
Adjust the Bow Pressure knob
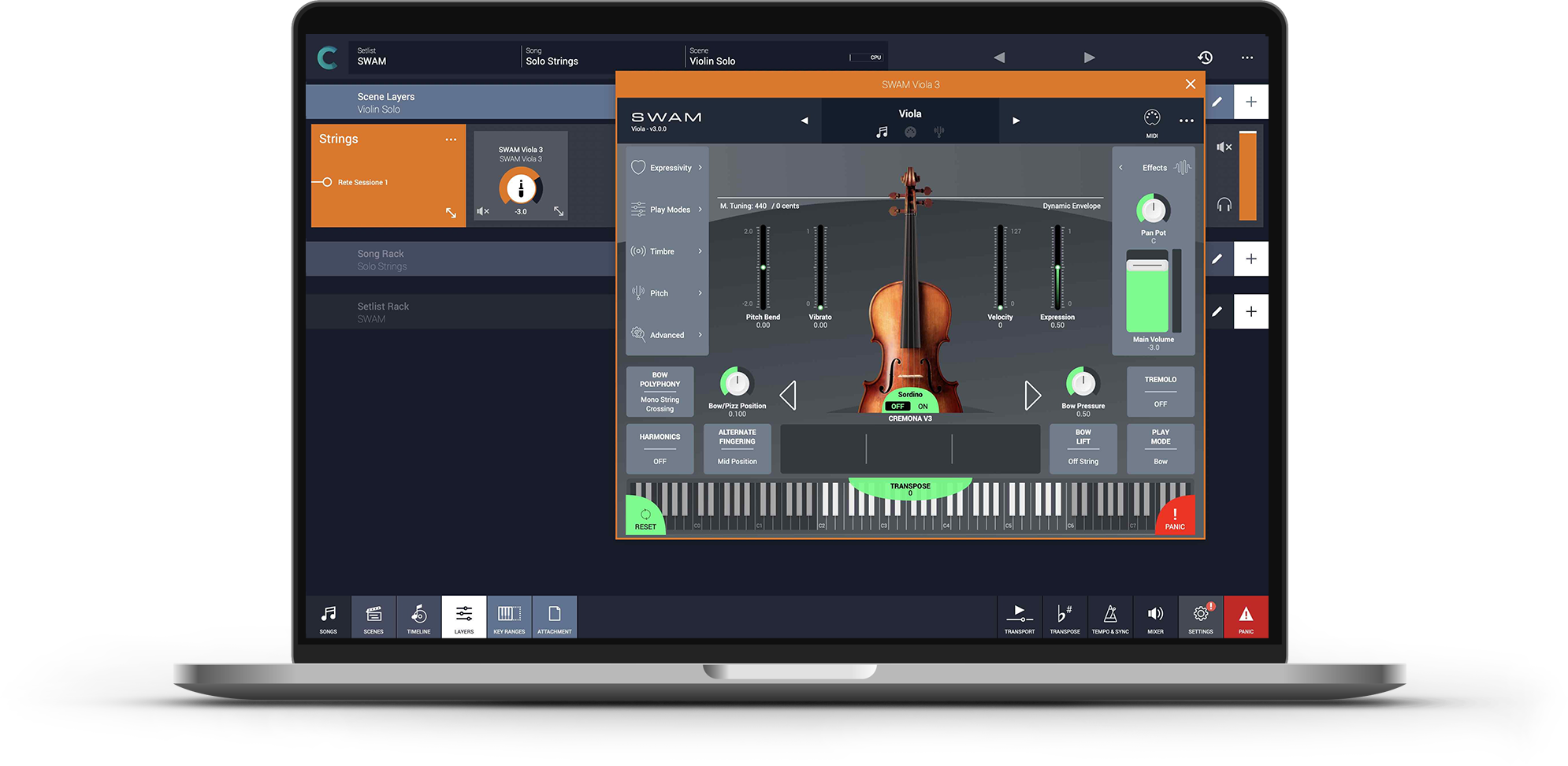click(x=1083, y=384)
